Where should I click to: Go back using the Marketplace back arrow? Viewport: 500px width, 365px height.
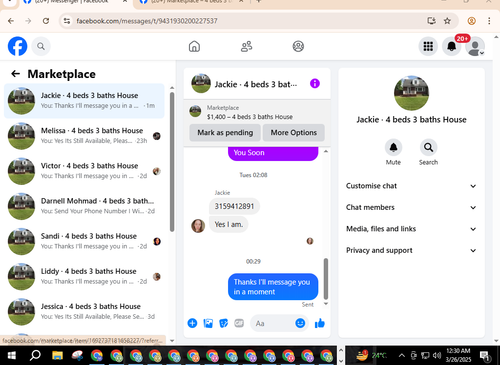[15, 74]
